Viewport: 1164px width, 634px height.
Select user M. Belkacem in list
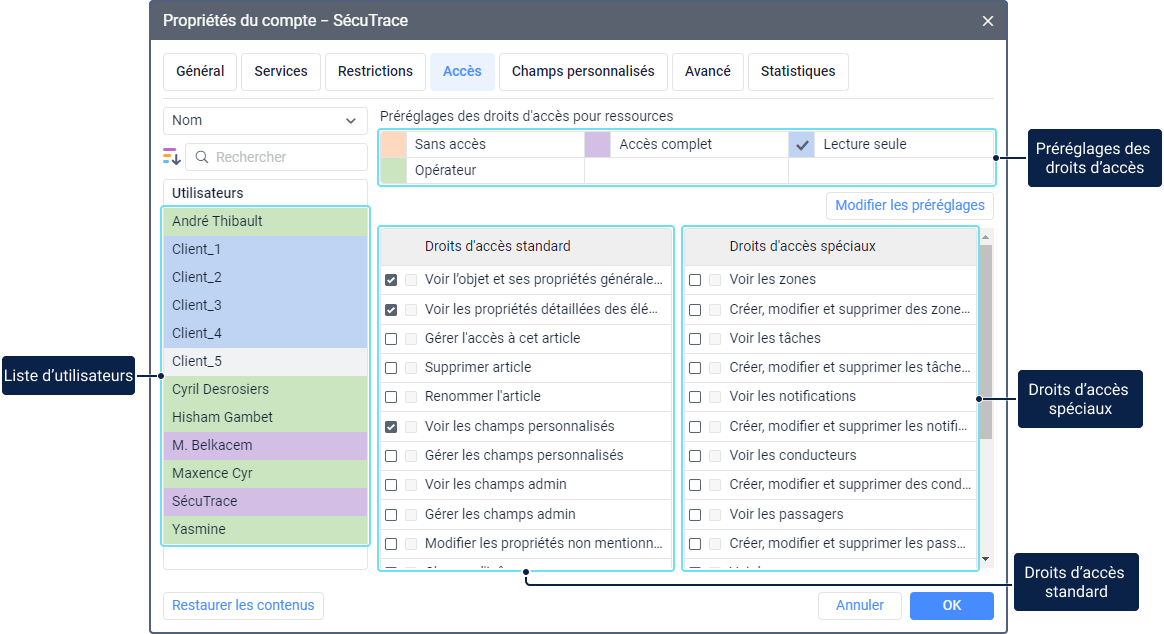click(x=265, y=445)
